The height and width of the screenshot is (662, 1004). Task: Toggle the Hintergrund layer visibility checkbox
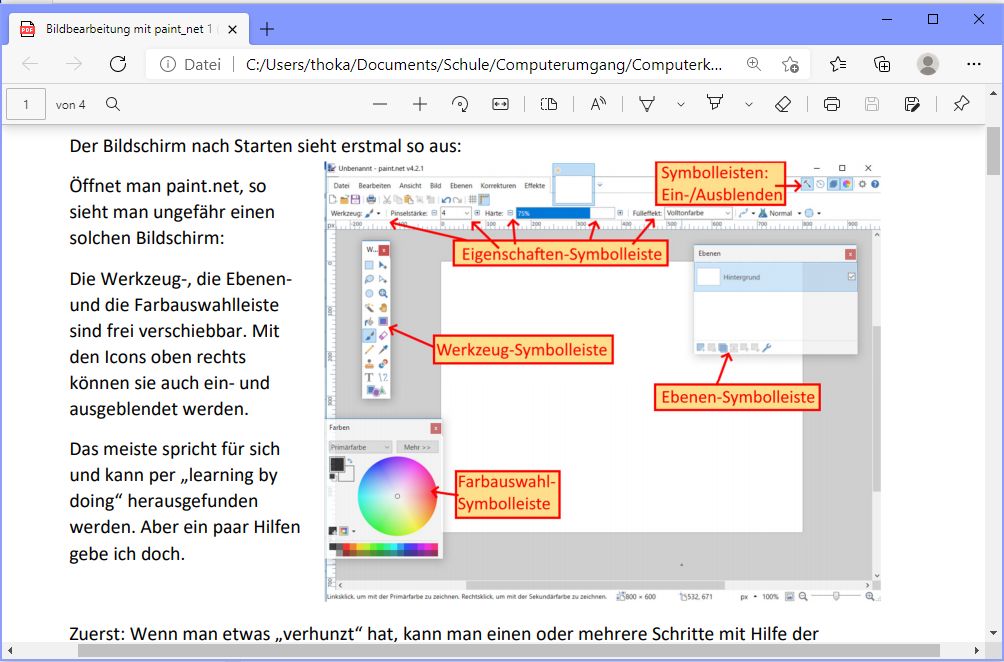click(x=852, y=277)
